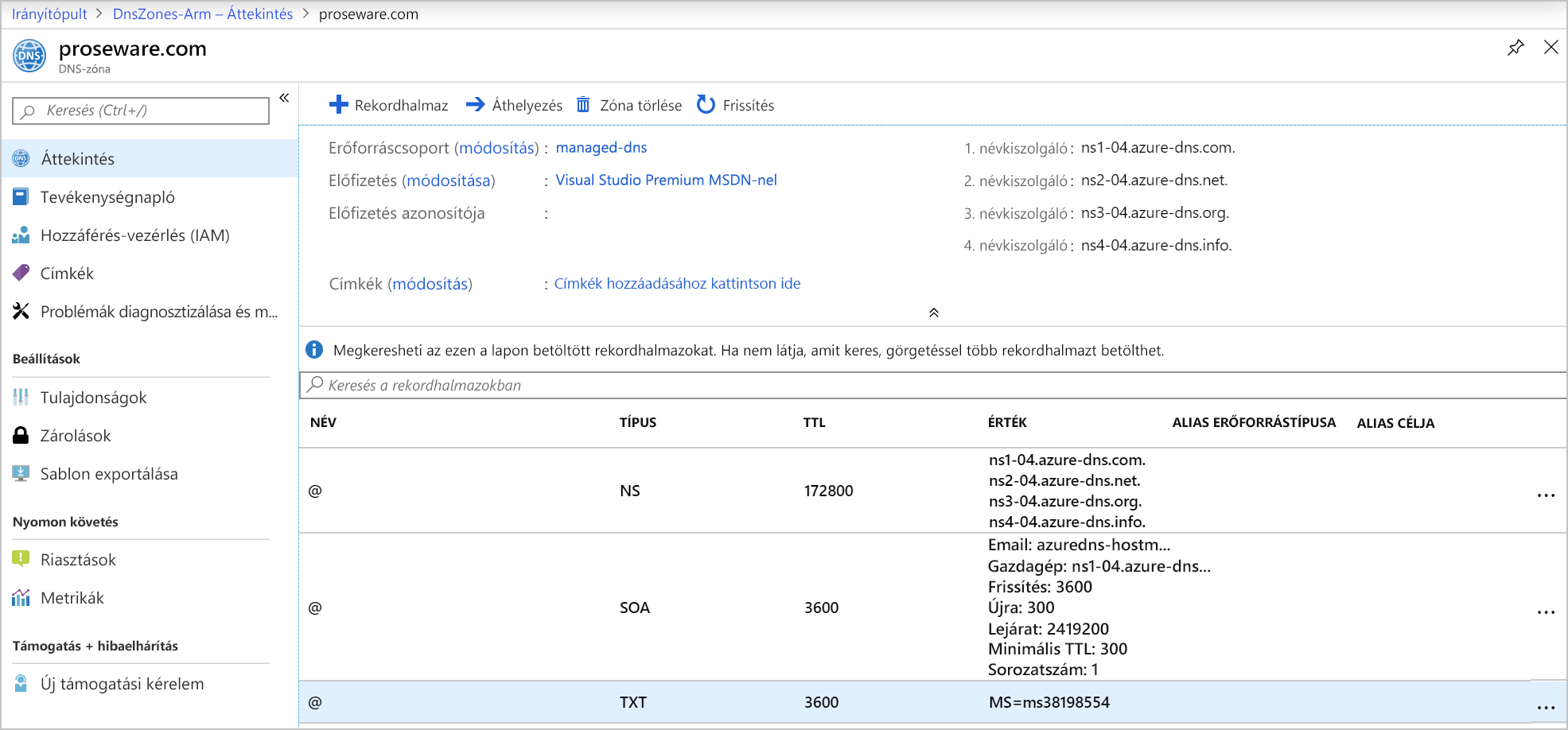Open Visual Studio Premium MSDN-nel subscription
Image resolution: width=1568 pixels, height=730 pixels.
(x=666, y=180)
